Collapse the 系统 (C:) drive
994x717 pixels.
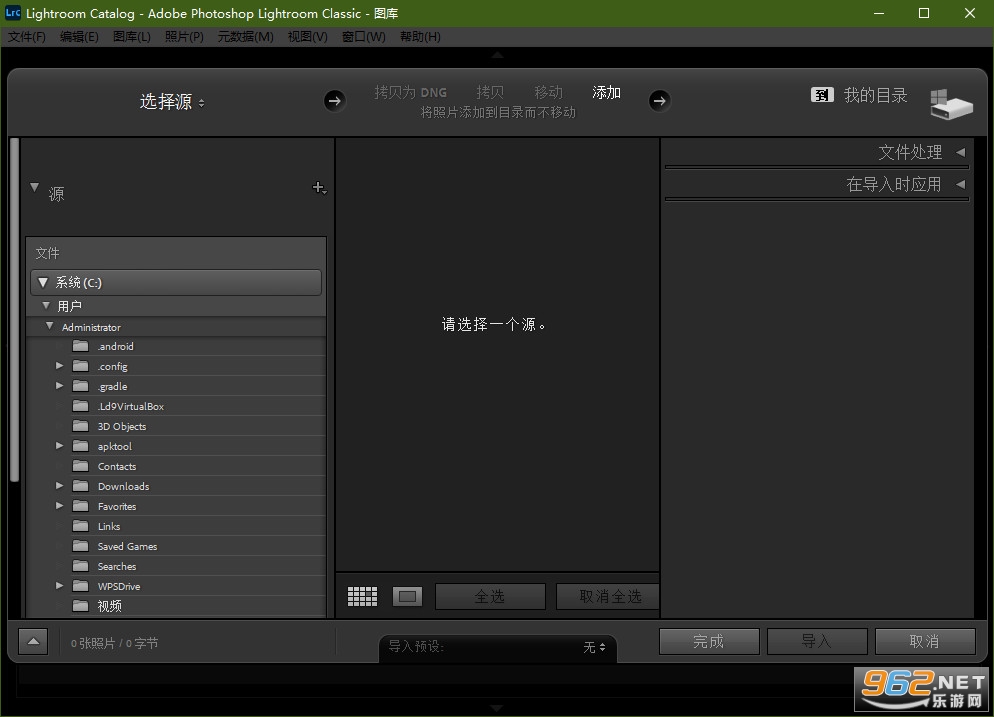[43, 282]
